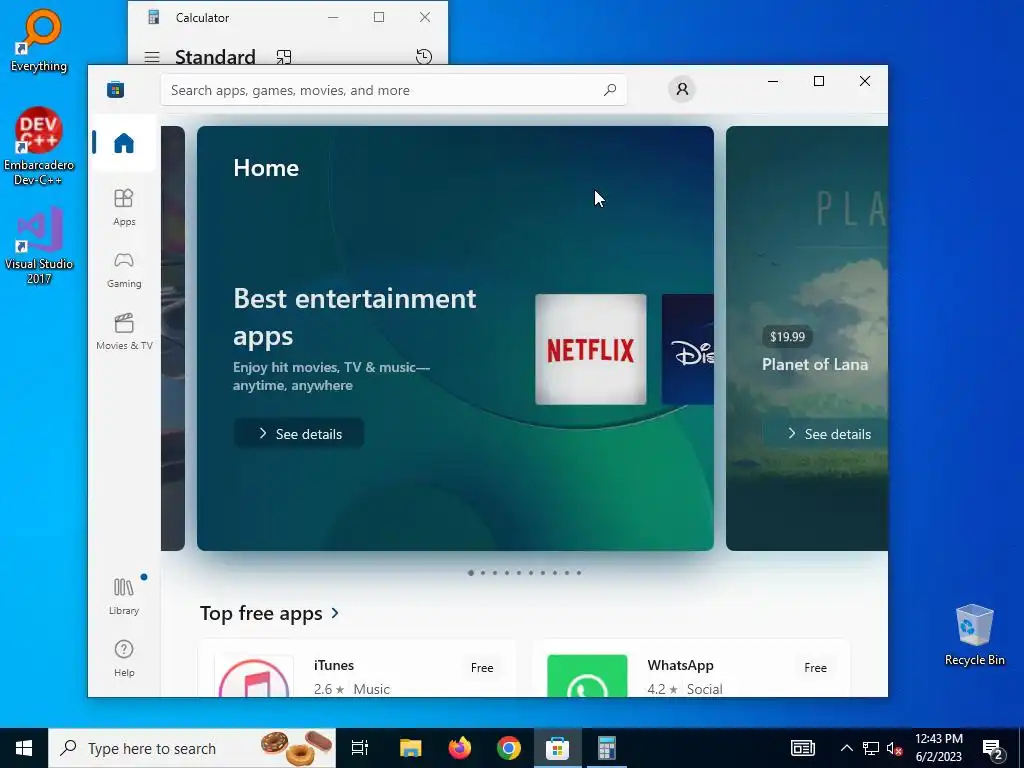
Task: Open Help in the Store sidebar
Action: click(x=124, y=658)
